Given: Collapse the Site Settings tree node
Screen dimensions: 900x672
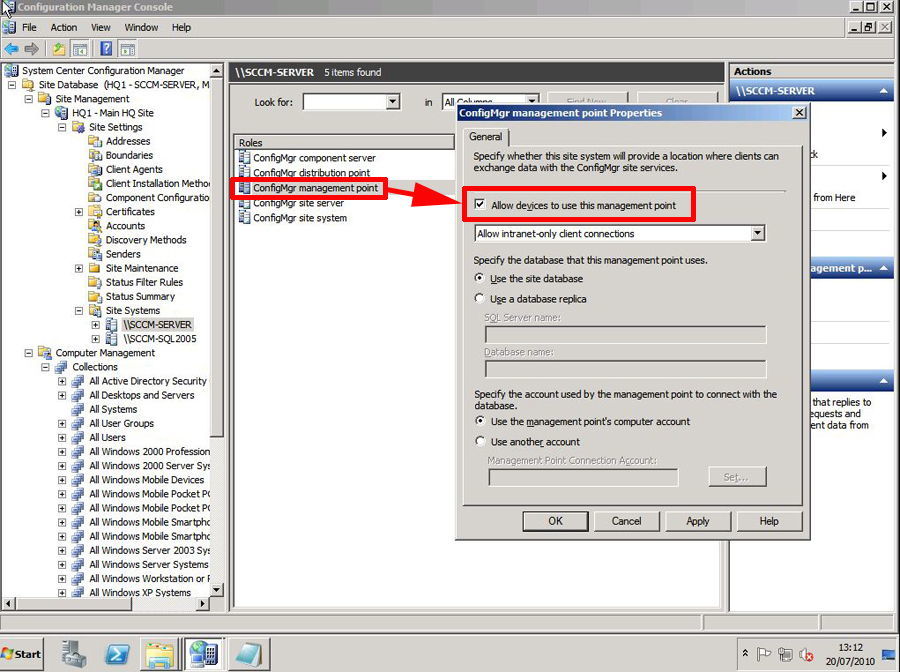Looking at the screenshot, I should [x=62, y=127].
